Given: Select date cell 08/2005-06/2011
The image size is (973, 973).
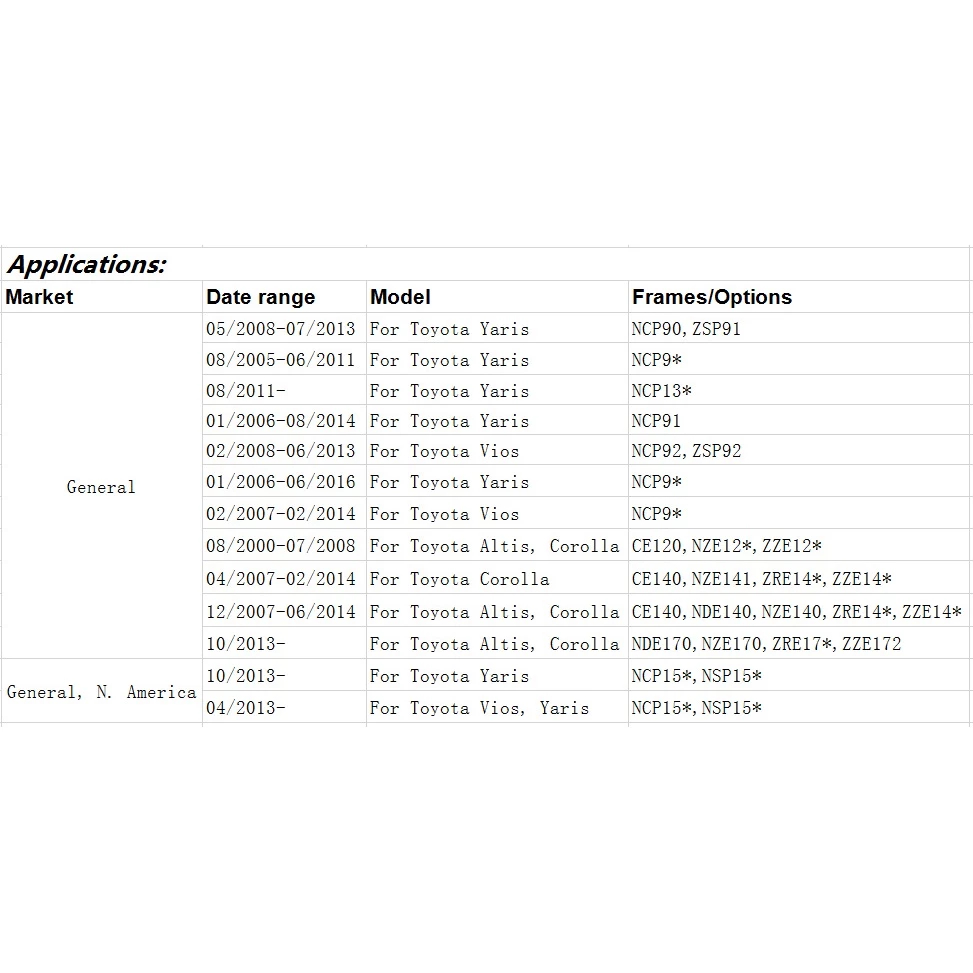Looking at the screenshot, I should click(284, 359).
